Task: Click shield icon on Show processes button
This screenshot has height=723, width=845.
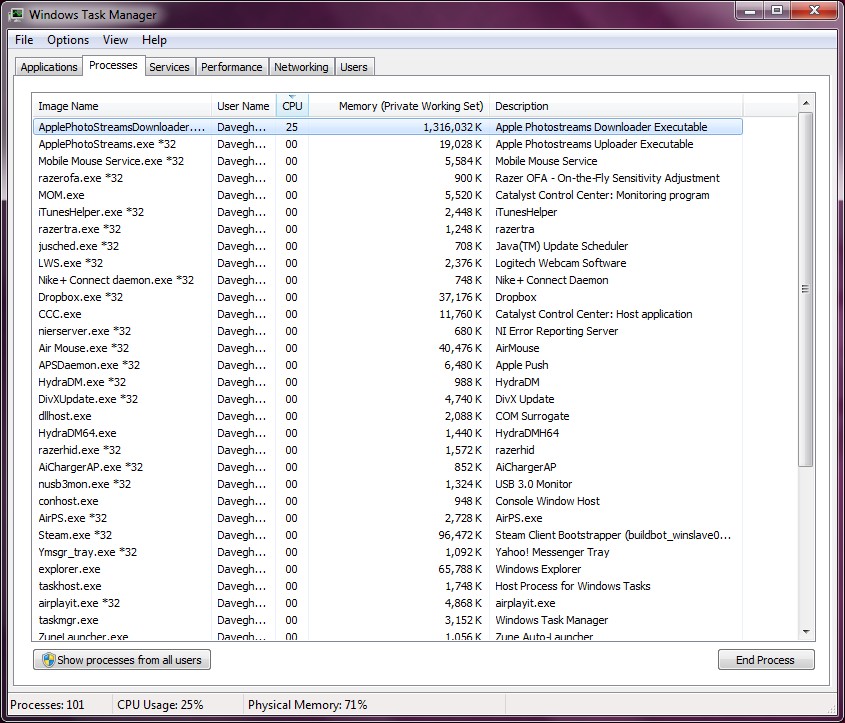Action: coord(49,659)
